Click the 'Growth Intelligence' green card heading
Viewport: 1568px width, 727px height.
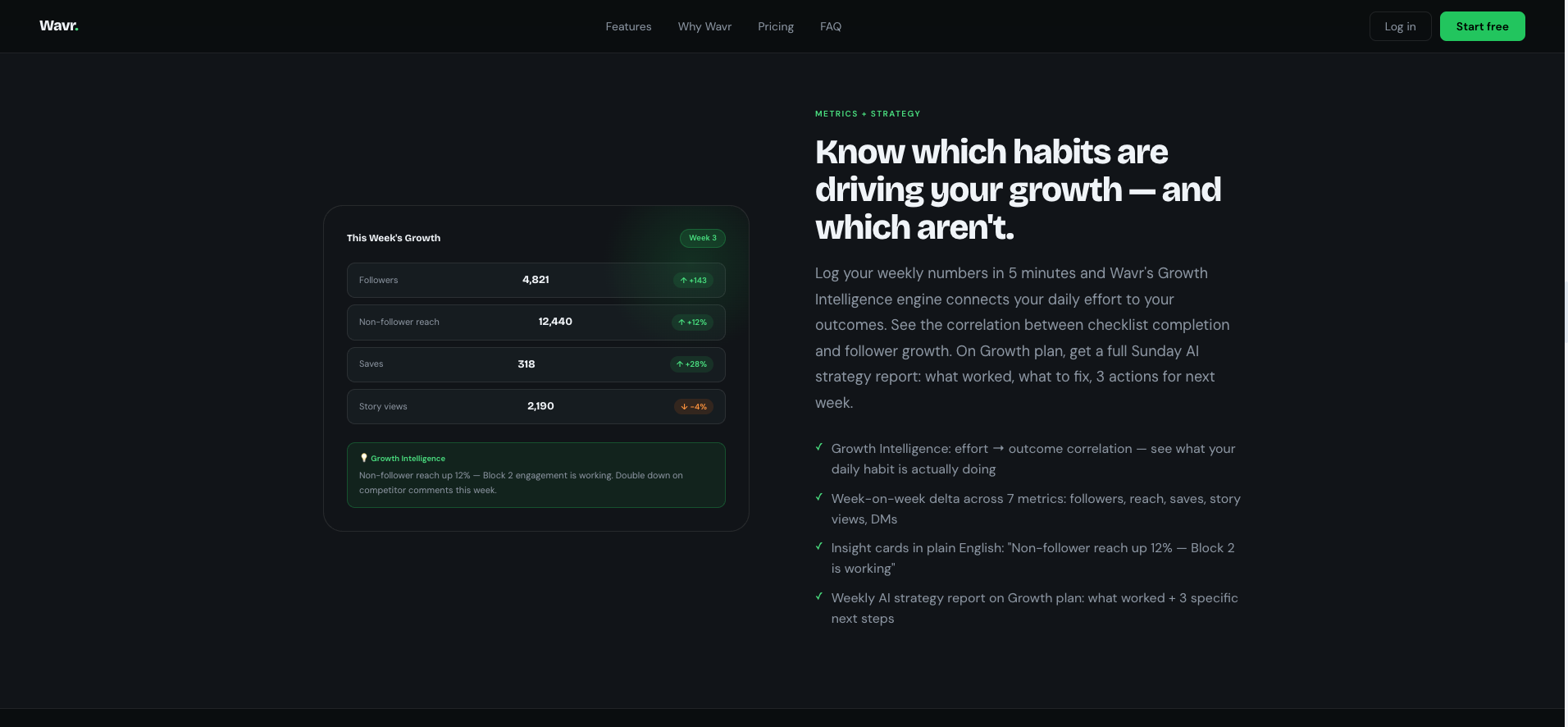[408, 459]
